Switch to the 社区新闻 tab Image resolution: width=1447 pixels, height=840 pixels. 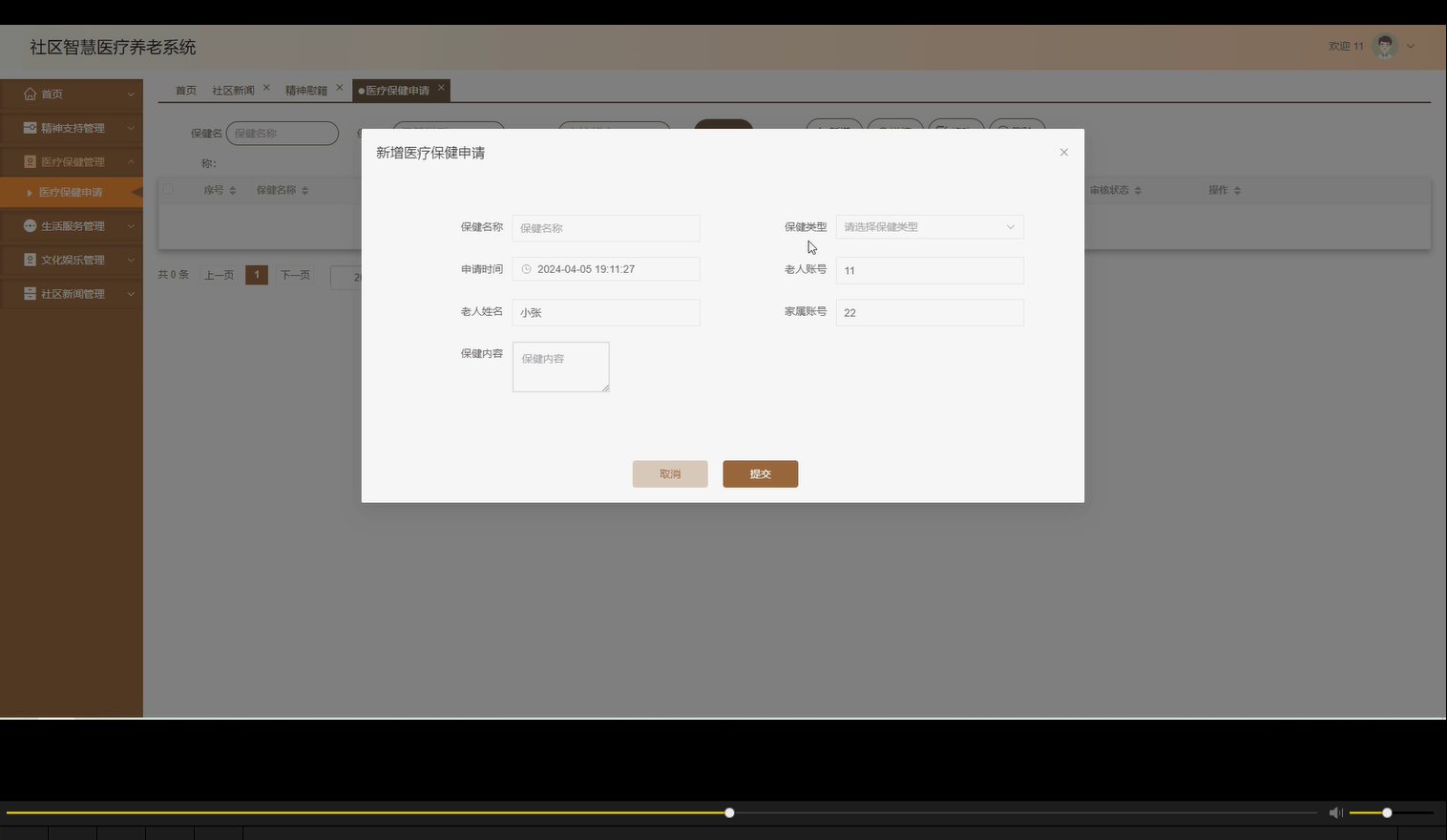233,91
